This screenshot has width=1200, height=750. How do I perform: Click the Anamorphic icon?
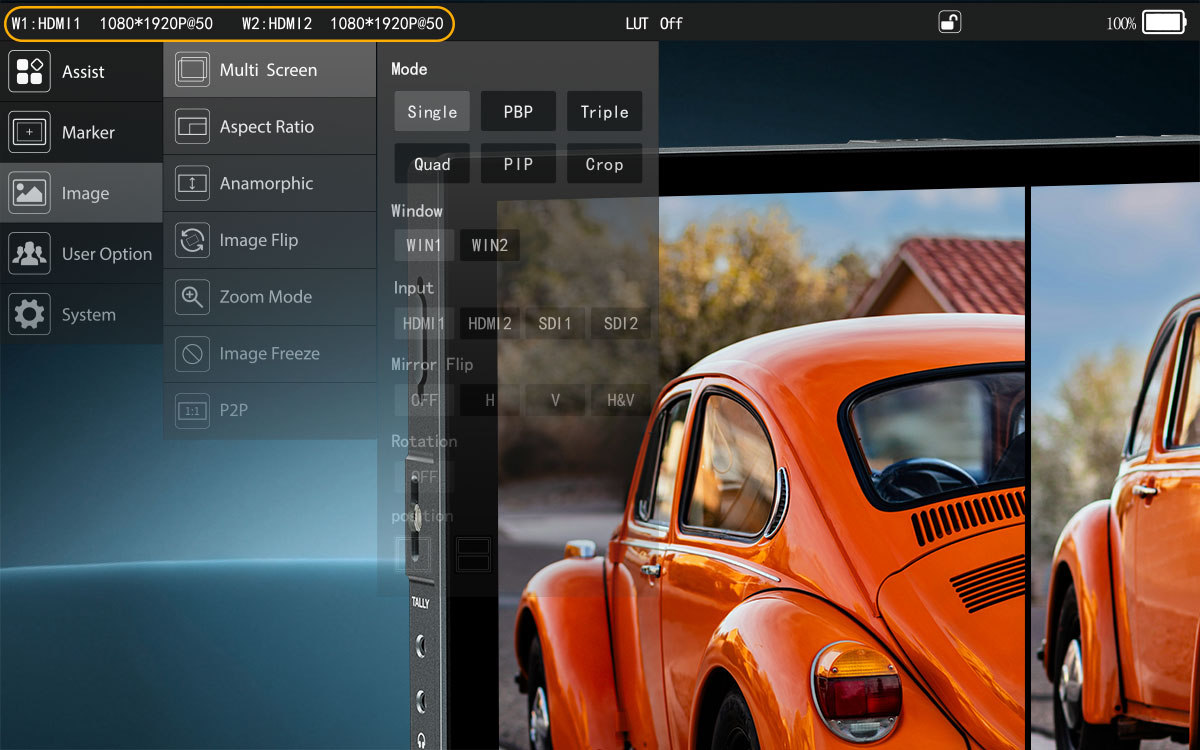[192, 183]
